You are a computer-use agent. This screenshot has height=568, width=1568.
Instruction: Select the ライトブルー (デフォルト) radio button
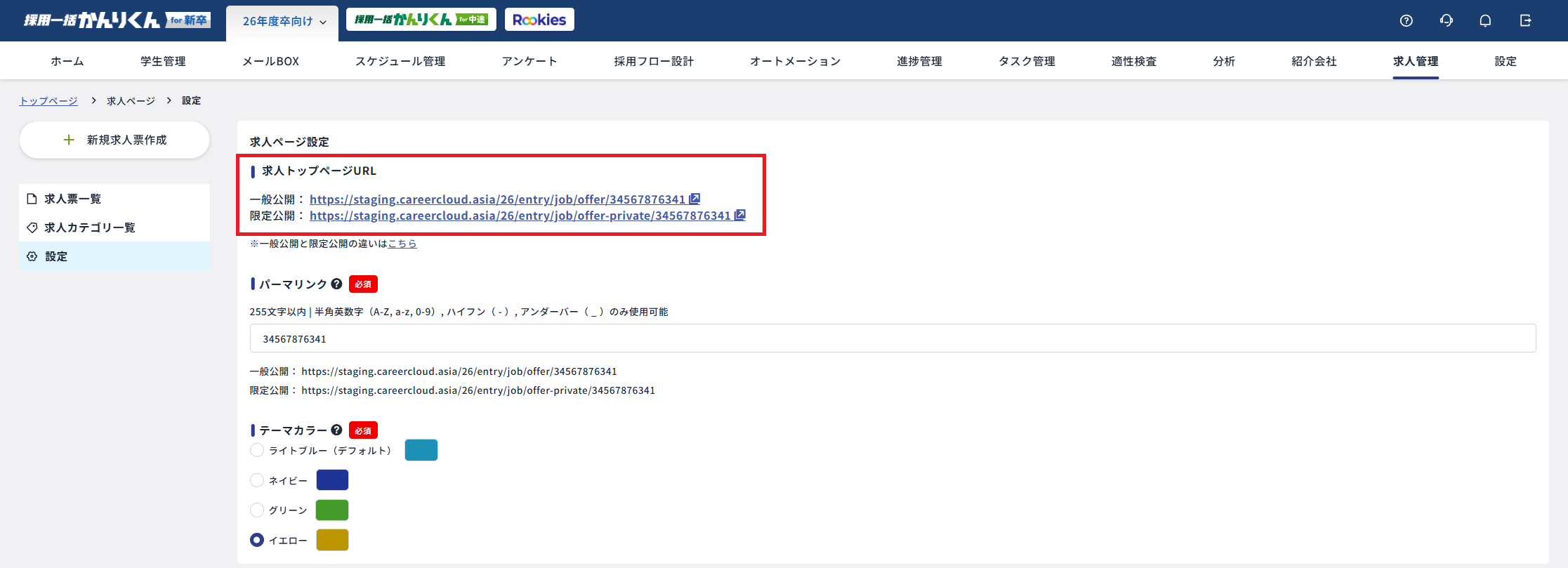coord(257,450)
